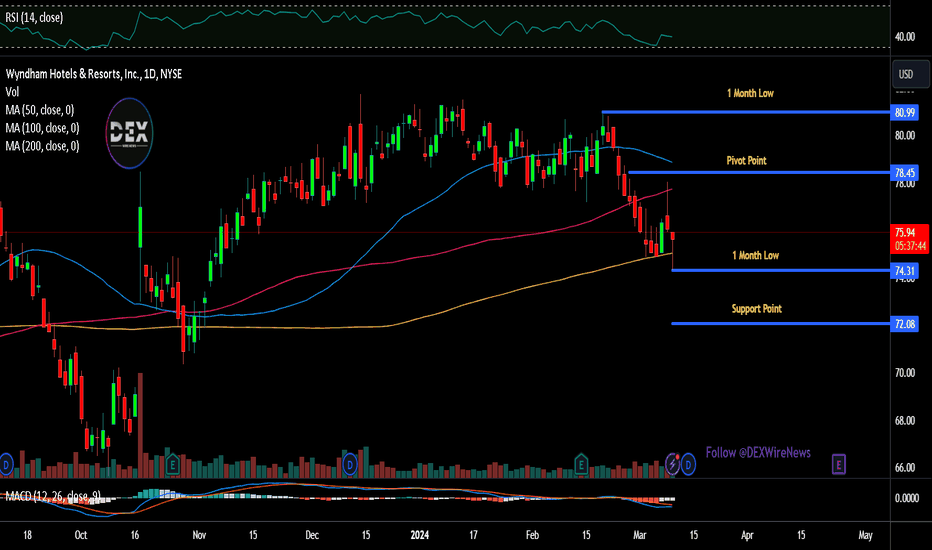Click the Follow @DEXWireNews text
Screen dimensions: 932x550
[x=758, y=452]
